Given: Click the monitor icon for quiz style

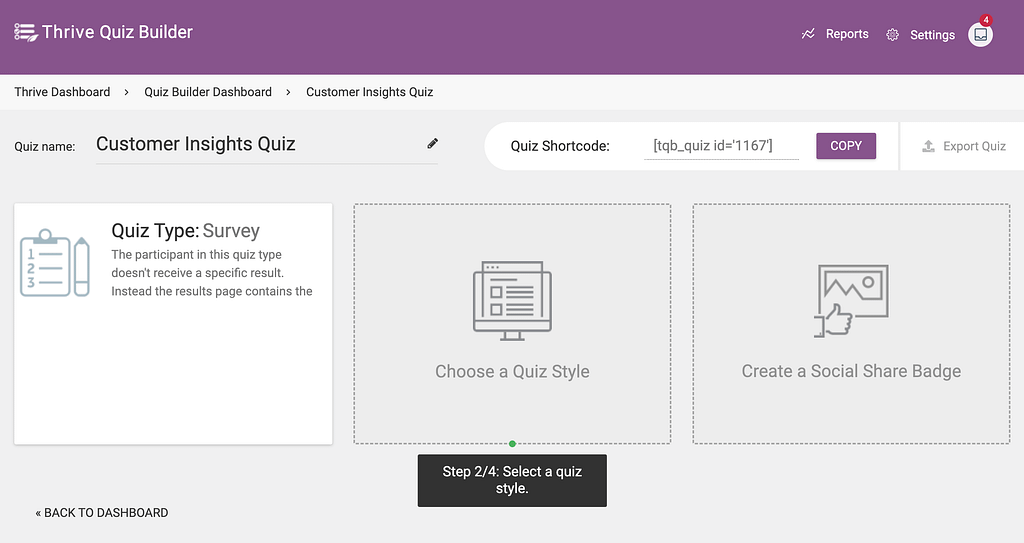Looking at the screenshot, I should point(512,301).
